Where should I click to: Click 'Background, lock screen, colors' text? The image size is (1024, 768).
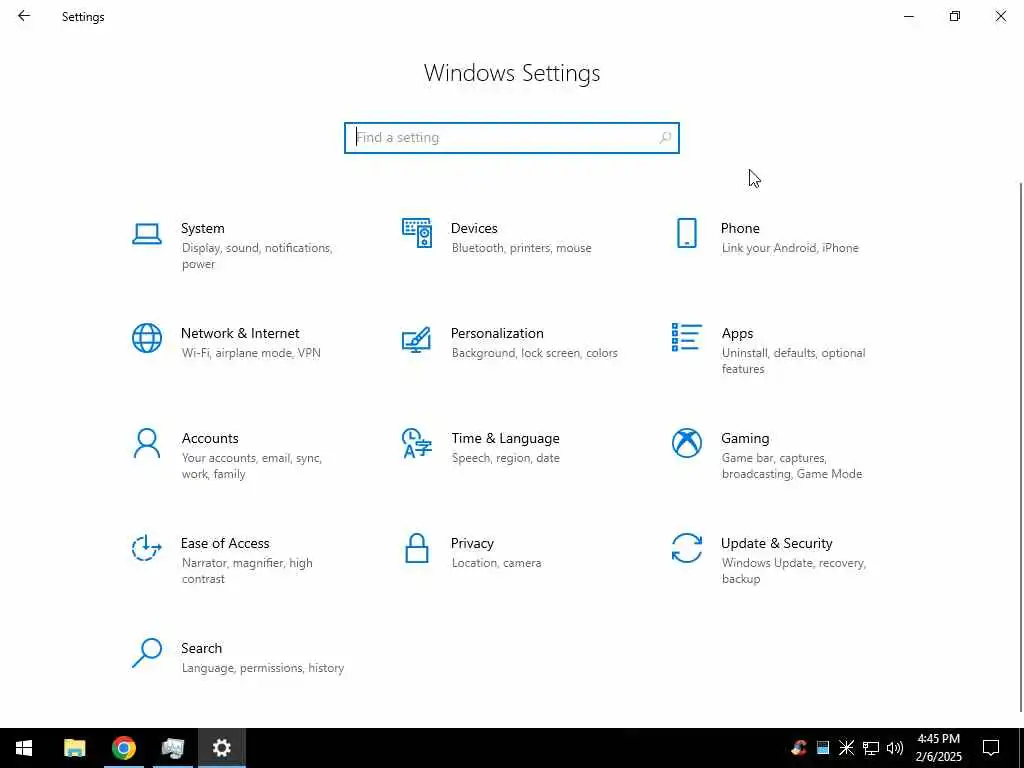pyautogui.click(x=534, y=353)
